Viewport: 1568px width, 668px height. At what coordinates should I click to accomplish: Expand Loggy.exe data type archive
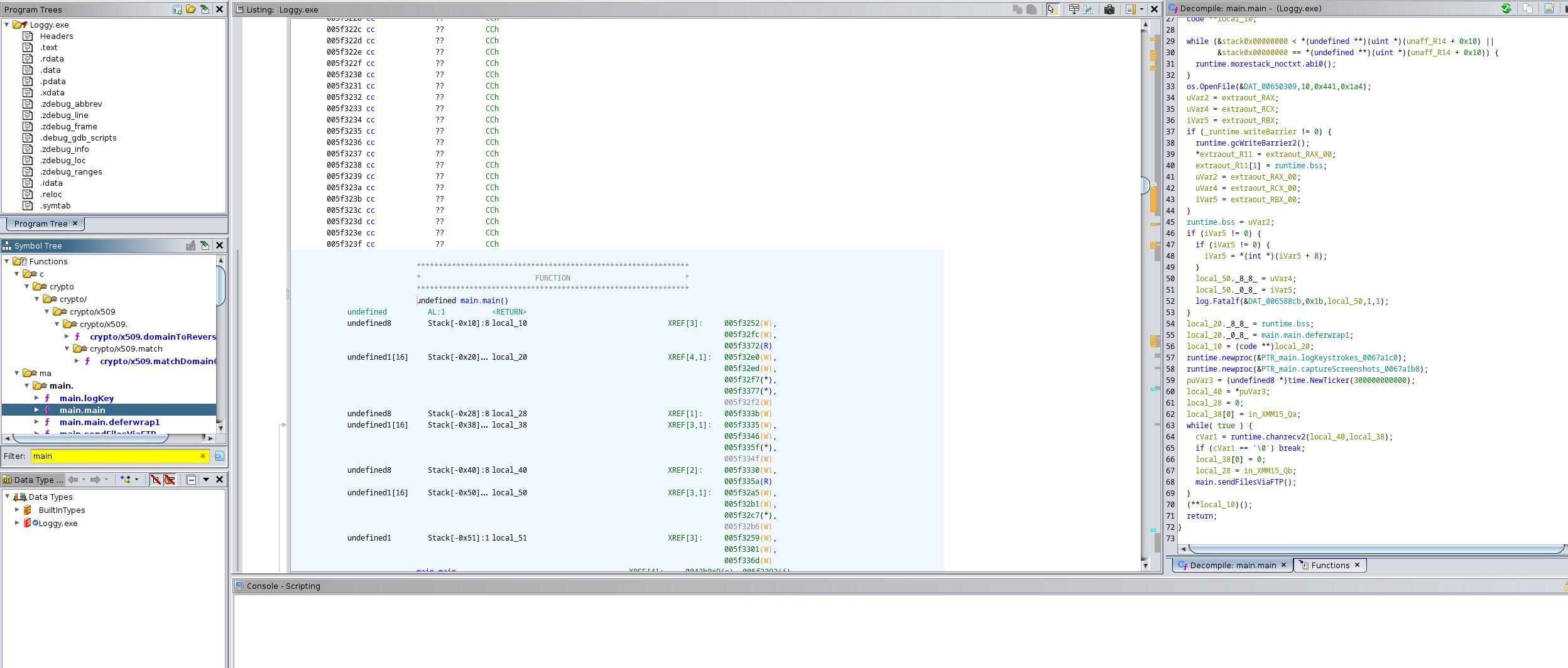17,523
